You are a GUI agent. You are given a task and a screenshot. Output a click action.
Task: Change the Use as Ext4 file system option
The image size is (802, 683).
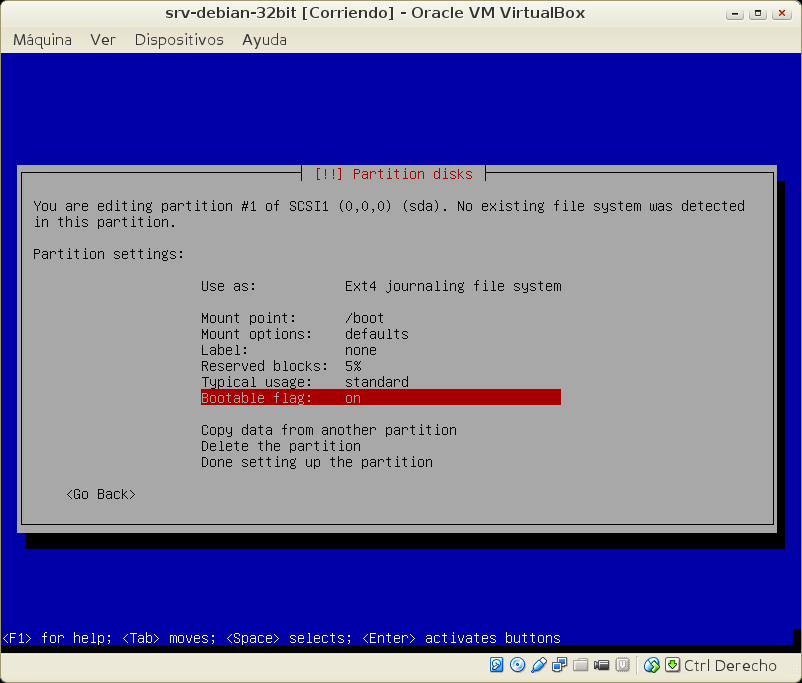click(x=380, y=286)
